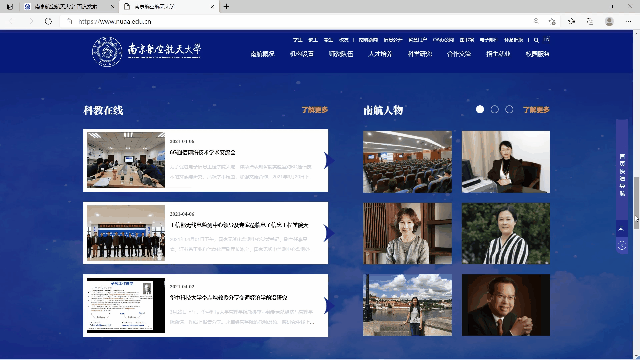Open the favorites list toolbar icon
The width and height of the screenshot is (640, 360).
[571, 21]
